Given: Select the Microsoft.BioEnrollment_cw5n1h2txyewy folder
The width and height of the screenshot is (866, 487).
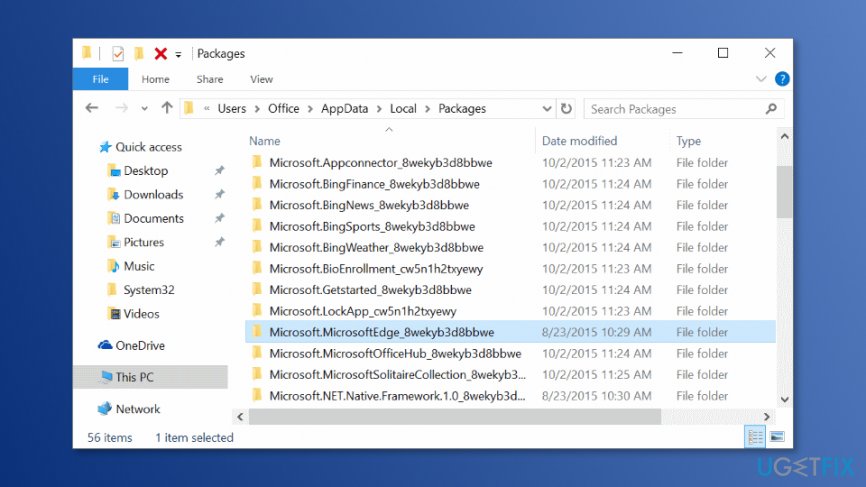Looking at the screenshot, I should tap(510, 269).
